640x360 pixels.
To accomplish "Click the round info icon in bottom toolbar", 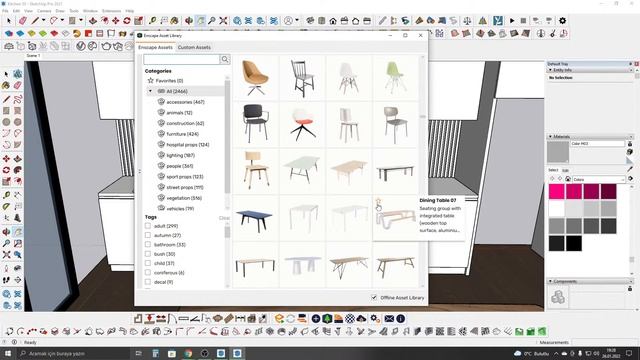I will coord(400,318).
